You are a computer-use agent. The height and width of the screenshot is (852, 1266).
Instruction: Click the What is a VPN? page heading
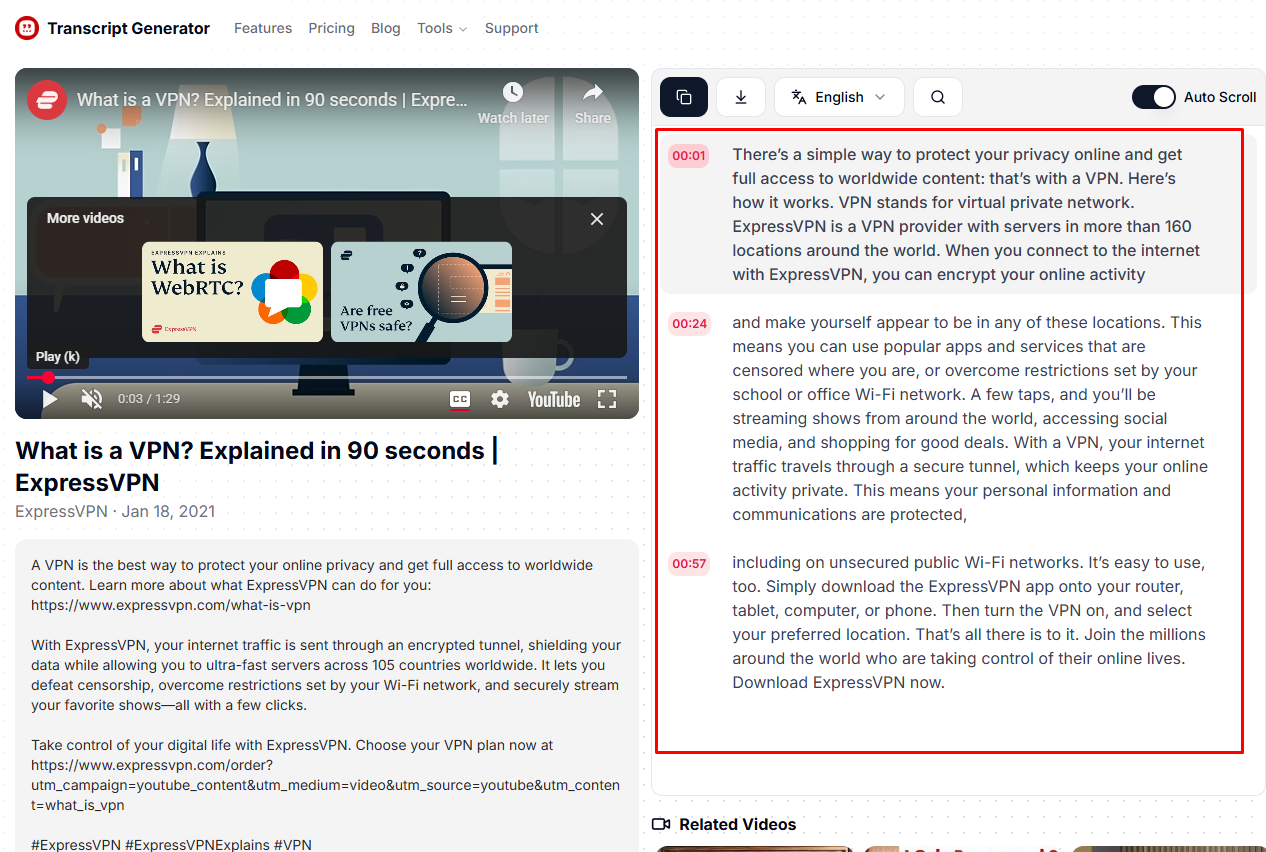[257, 466]
